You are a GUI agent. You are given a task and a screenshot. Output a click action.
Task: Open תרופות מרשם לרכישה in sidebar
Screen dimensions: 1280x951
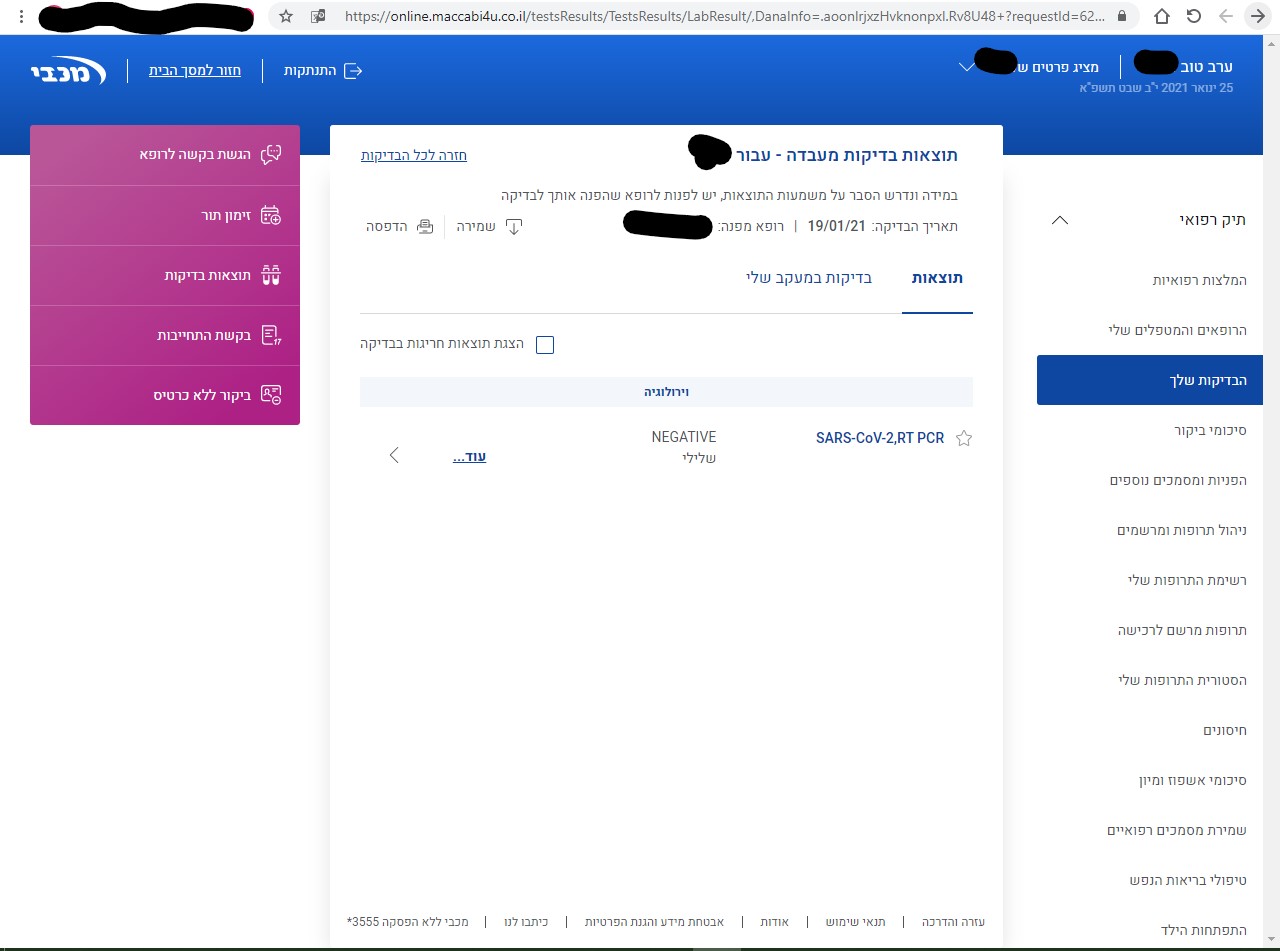(x=1183, y=630)
